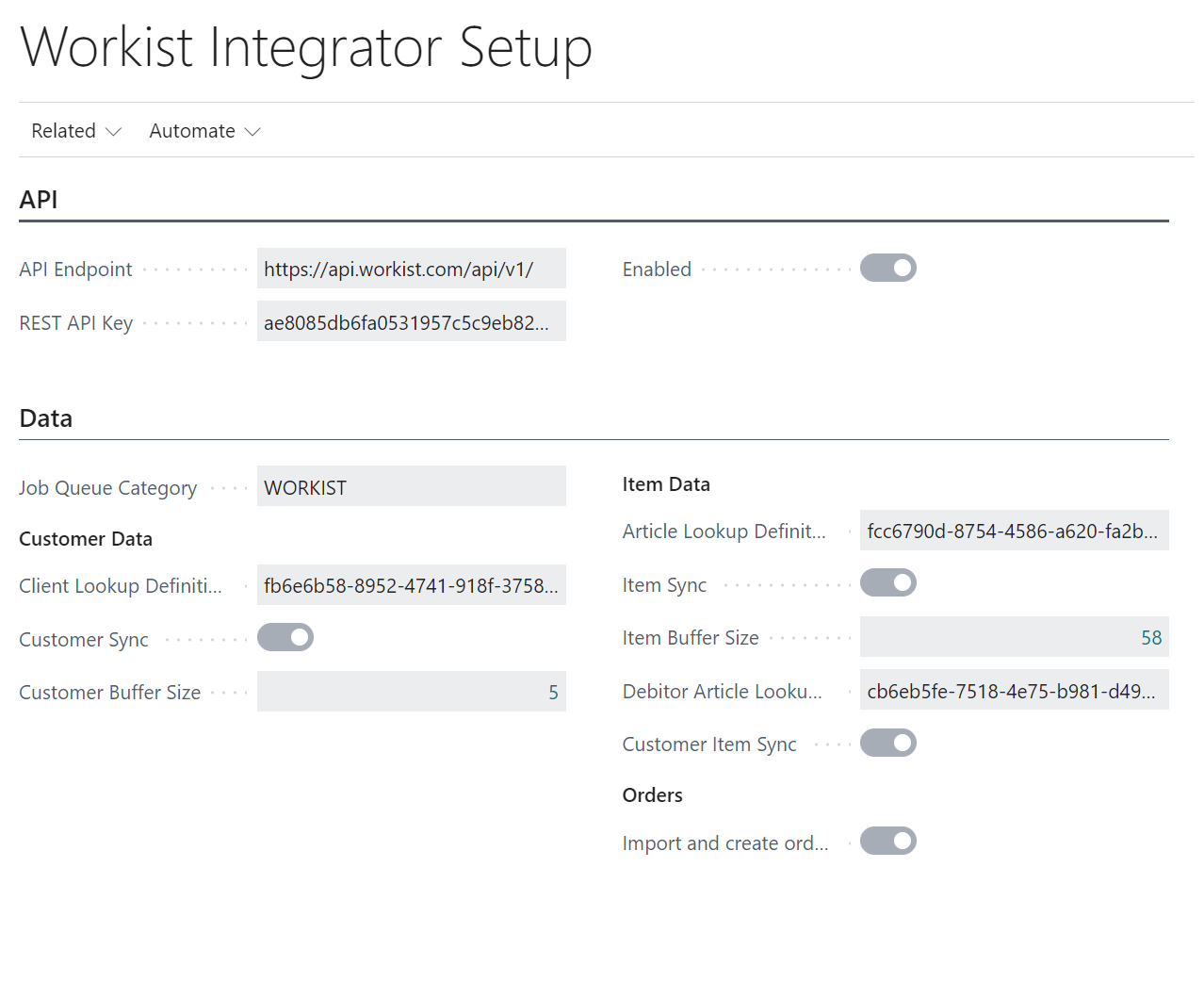The image size is (1204, 998).
Task: Click the Item Buffer Size field
Action: (1014, 637)
